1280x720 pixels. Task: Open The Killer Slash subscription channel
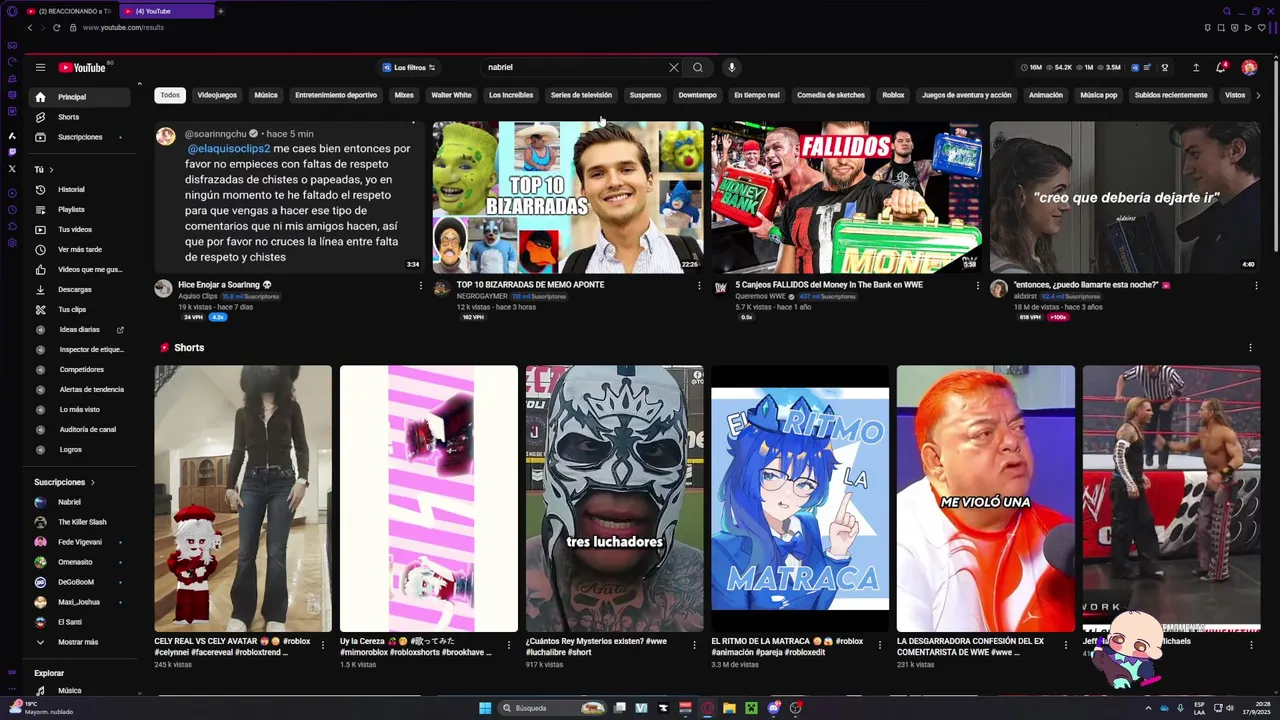(81, 522)
